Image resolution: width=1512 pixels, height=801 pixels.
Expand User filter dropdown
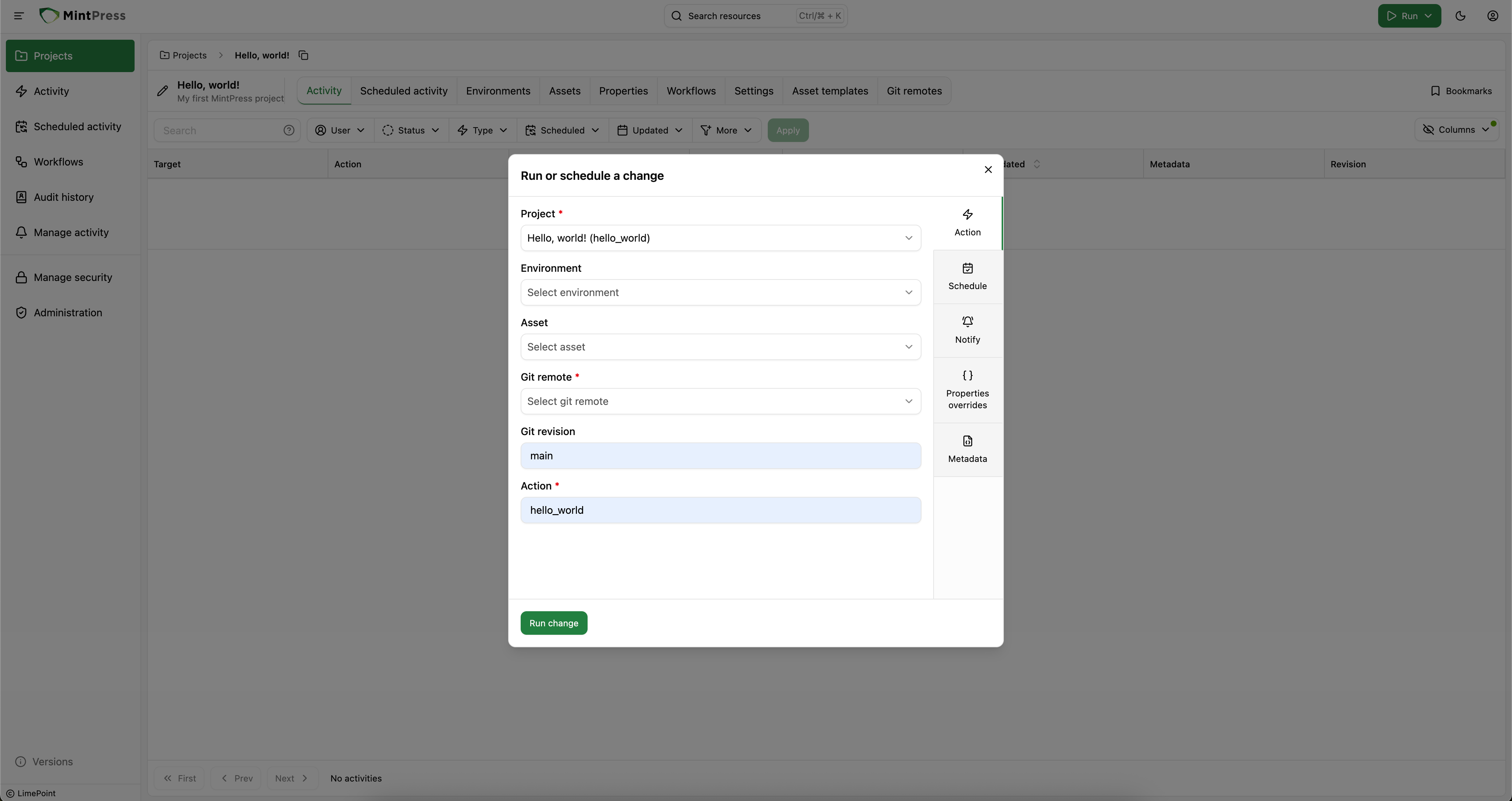click(340, 130)
